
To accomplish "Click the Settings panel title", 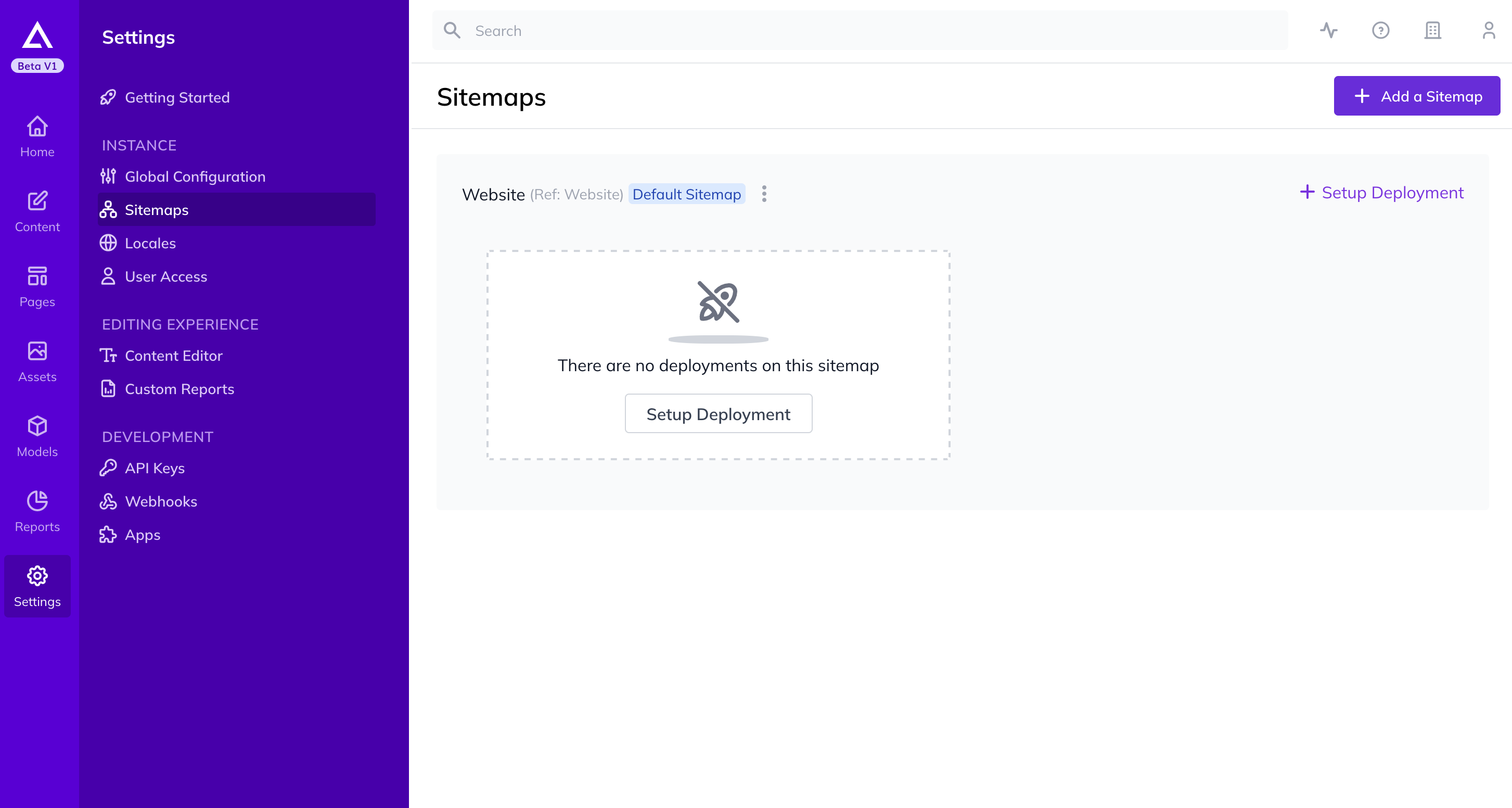I will (x=138, y=37).
